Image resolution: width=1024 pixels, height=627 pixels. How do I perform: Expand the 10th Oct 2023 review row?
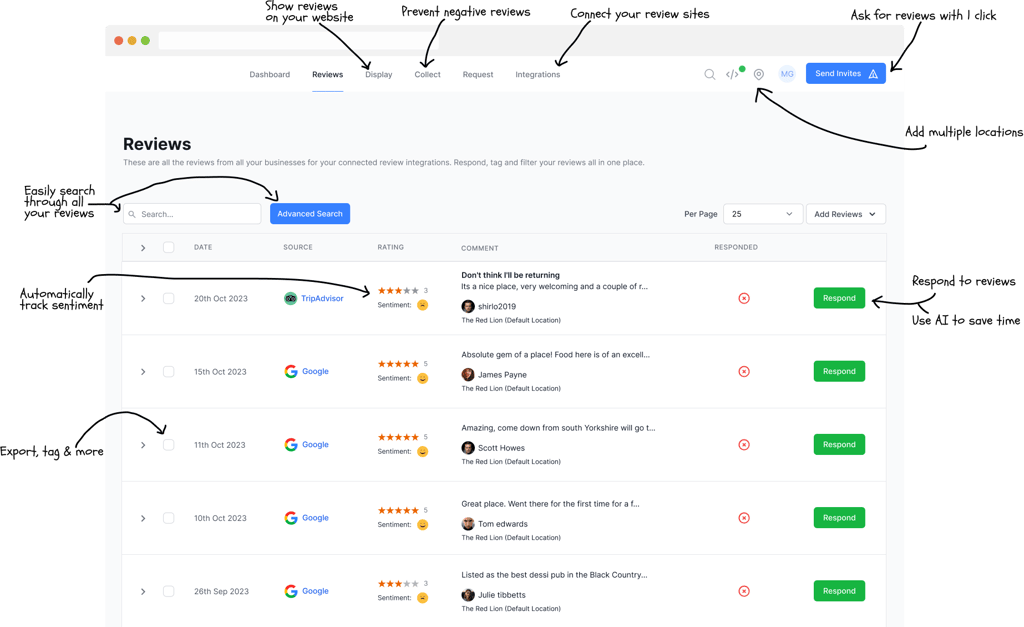click(x=143, y=518)
